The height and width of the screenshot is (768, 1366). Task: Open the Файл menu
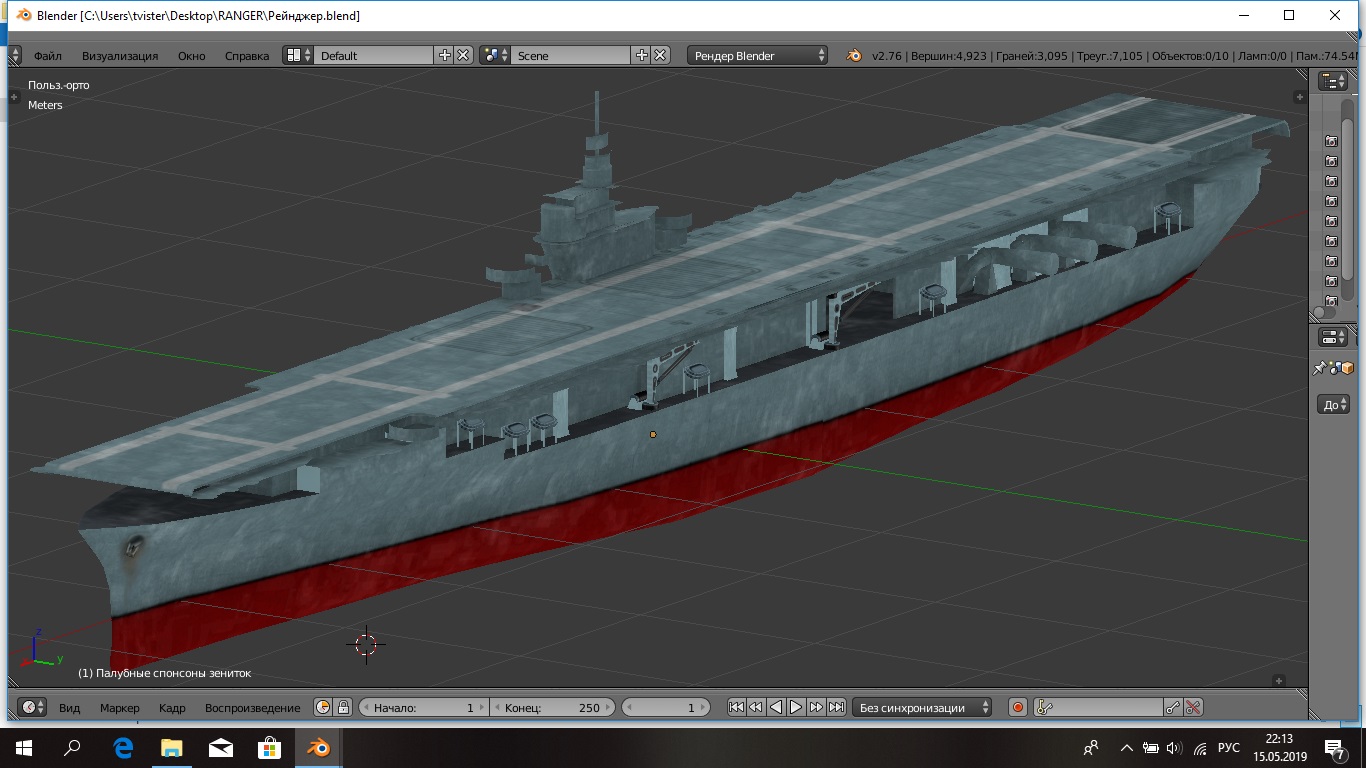pyautogui.click(x=47, y=56)
